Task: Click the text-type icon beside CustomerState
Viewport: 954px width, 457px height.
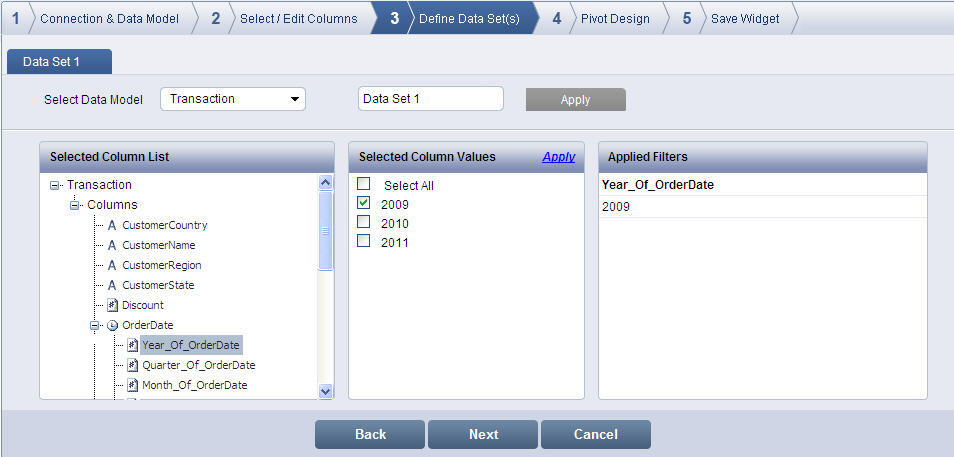Action: pyautogui.click(x=112, y=285)
